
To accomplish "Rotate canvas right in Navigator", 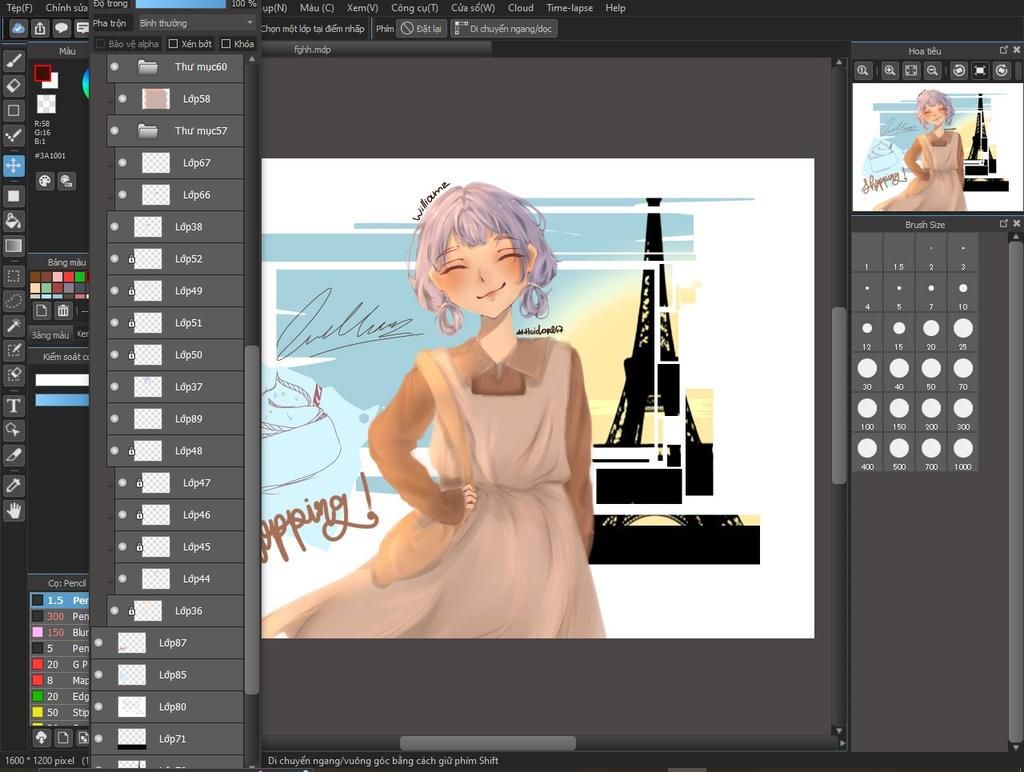I will click(x=1002, y=71).
